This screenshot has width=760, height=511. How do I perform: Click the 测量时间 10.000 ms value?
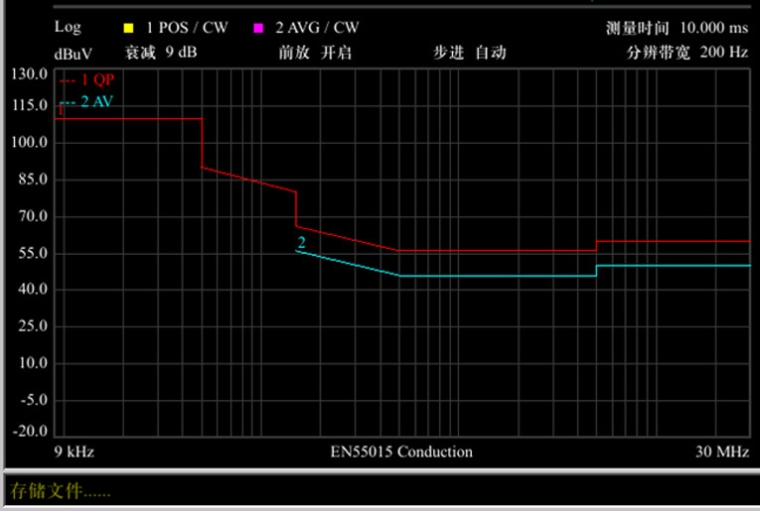click(676, 27)
